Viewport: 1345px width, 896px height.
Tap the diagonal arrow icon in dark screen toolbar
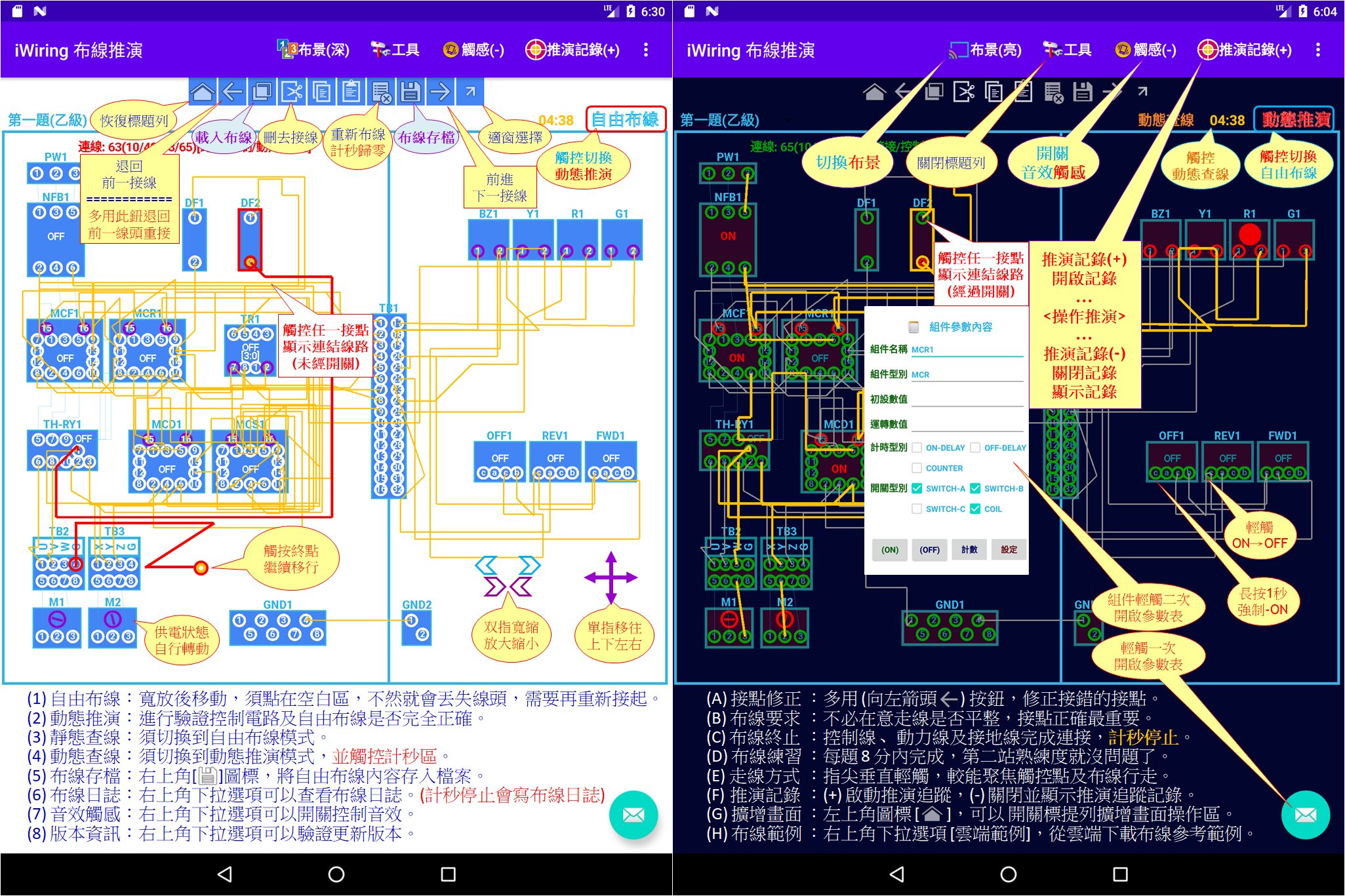(x=1142, y=92)
